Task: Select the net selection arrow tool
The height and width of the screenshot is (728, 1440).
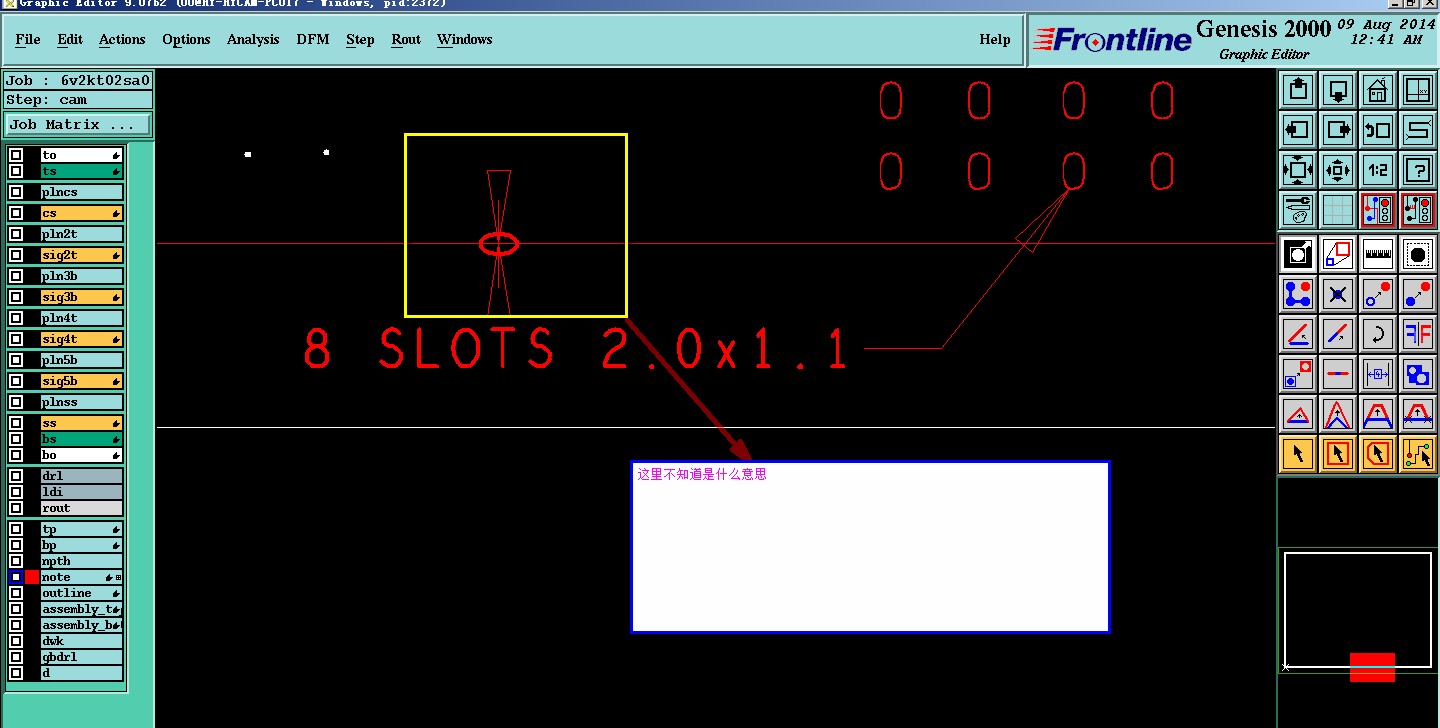Action: [x=1418, y=454]
